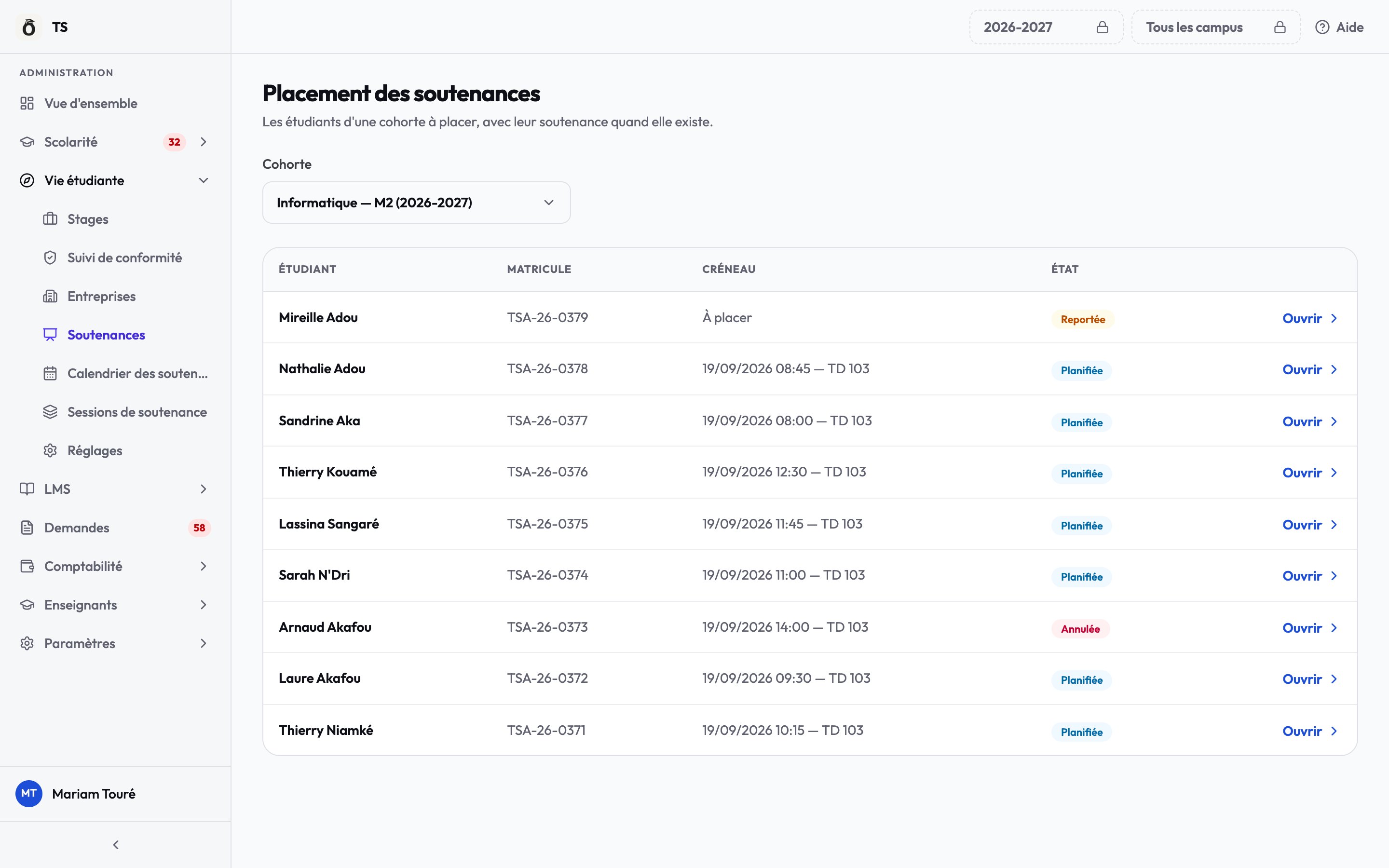The width and height of the screenshot is (1389, 868).
Task: Expand the Enseignants section chevron
Action: (203, 605)
